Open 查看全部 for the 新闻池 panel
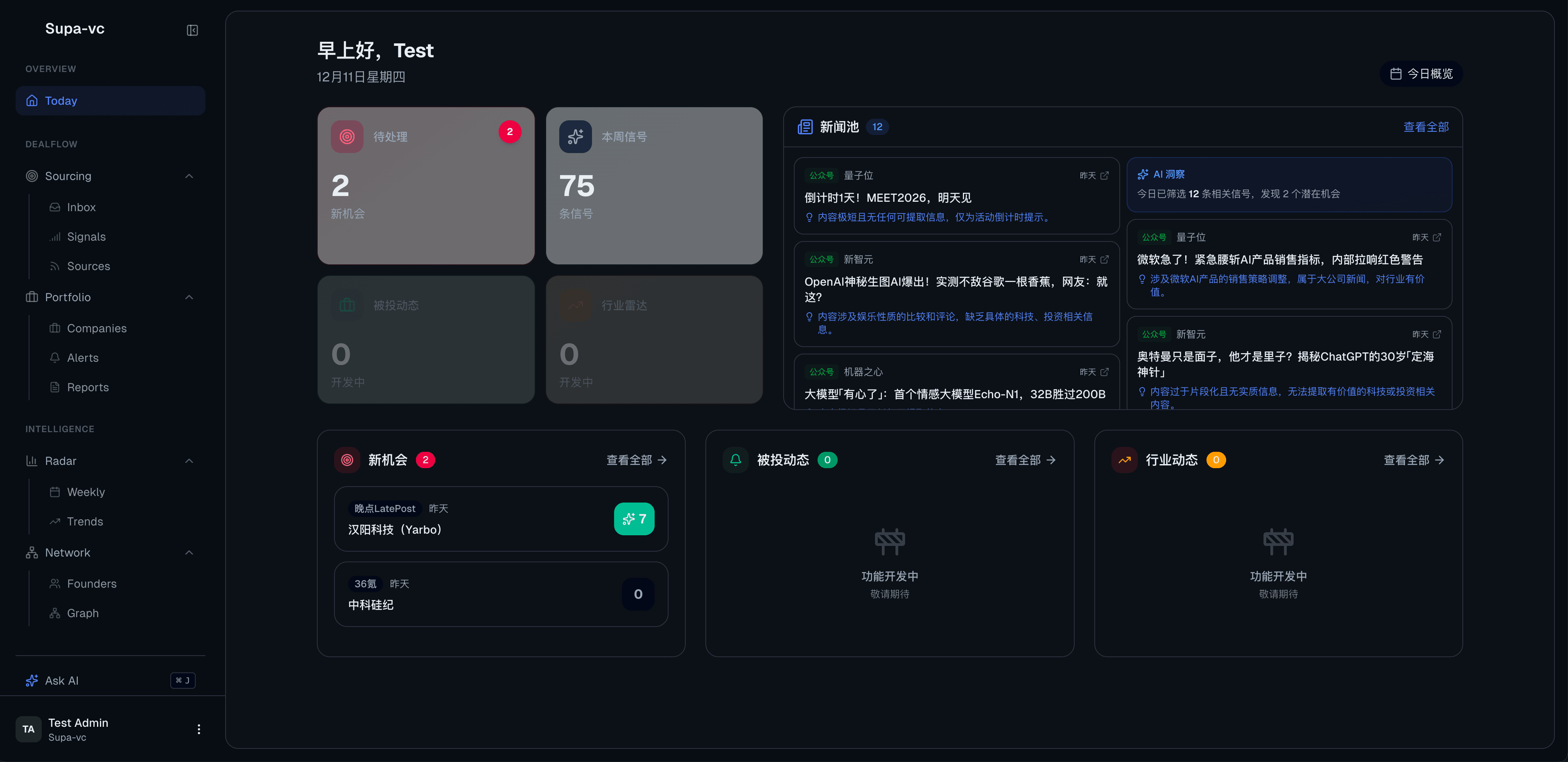Viewport: 1568px width, 762px height. pos(1426,126)
